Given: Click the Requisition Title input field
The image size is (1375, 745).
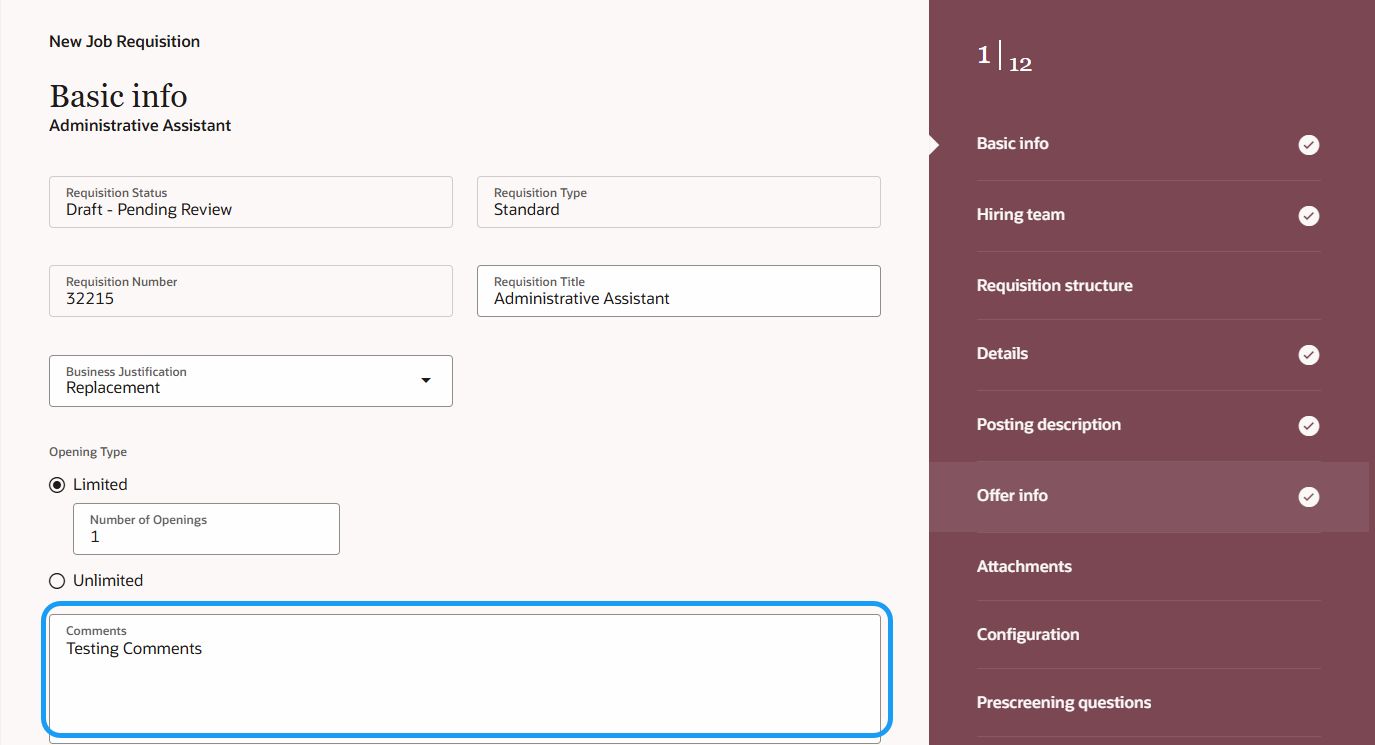Looking at the screenshot, I should tap(679, 291).
